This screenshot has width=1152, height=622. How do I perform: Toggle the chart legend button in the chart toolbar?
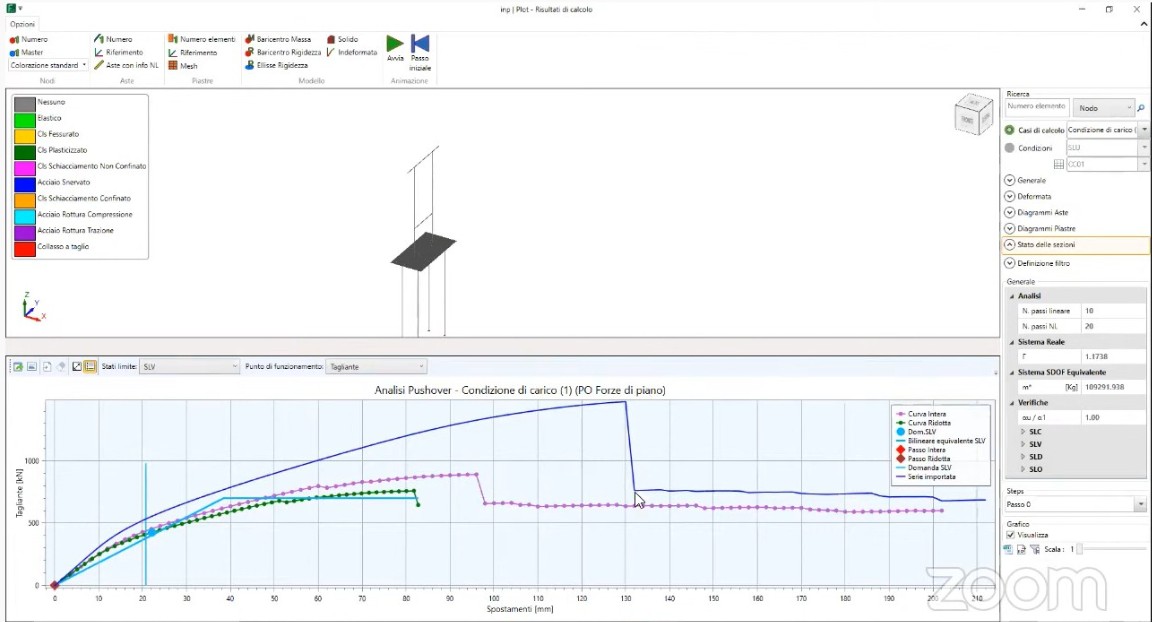[90, 367]
